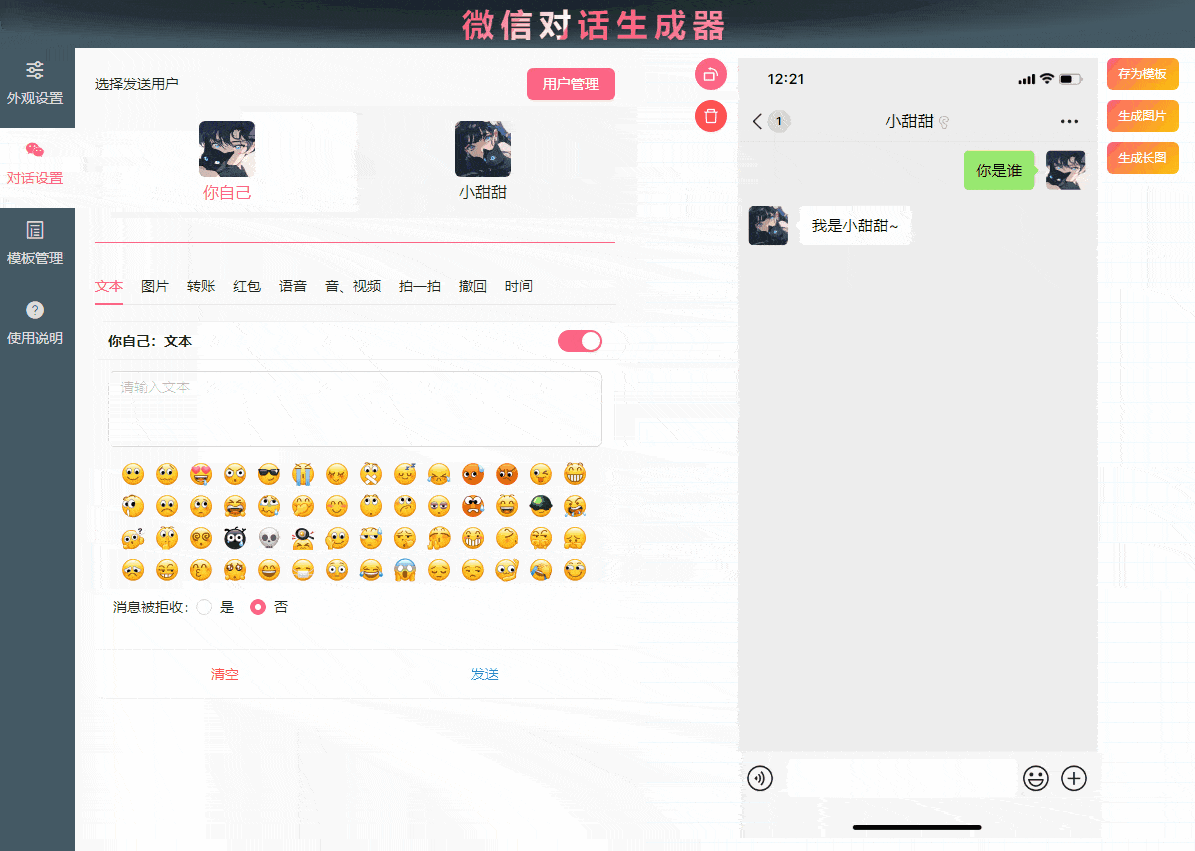The width and height of the screenshot is (1195, 851).
Task: Click the phone preview message input field
Action: click(x=902, y=778)
